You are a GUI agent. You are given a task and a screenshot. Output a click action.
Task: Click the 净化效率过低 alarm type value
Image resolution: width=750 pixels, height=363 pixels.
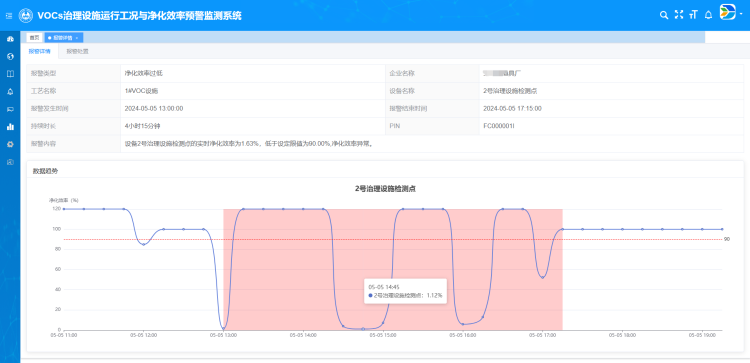point(144,74)
